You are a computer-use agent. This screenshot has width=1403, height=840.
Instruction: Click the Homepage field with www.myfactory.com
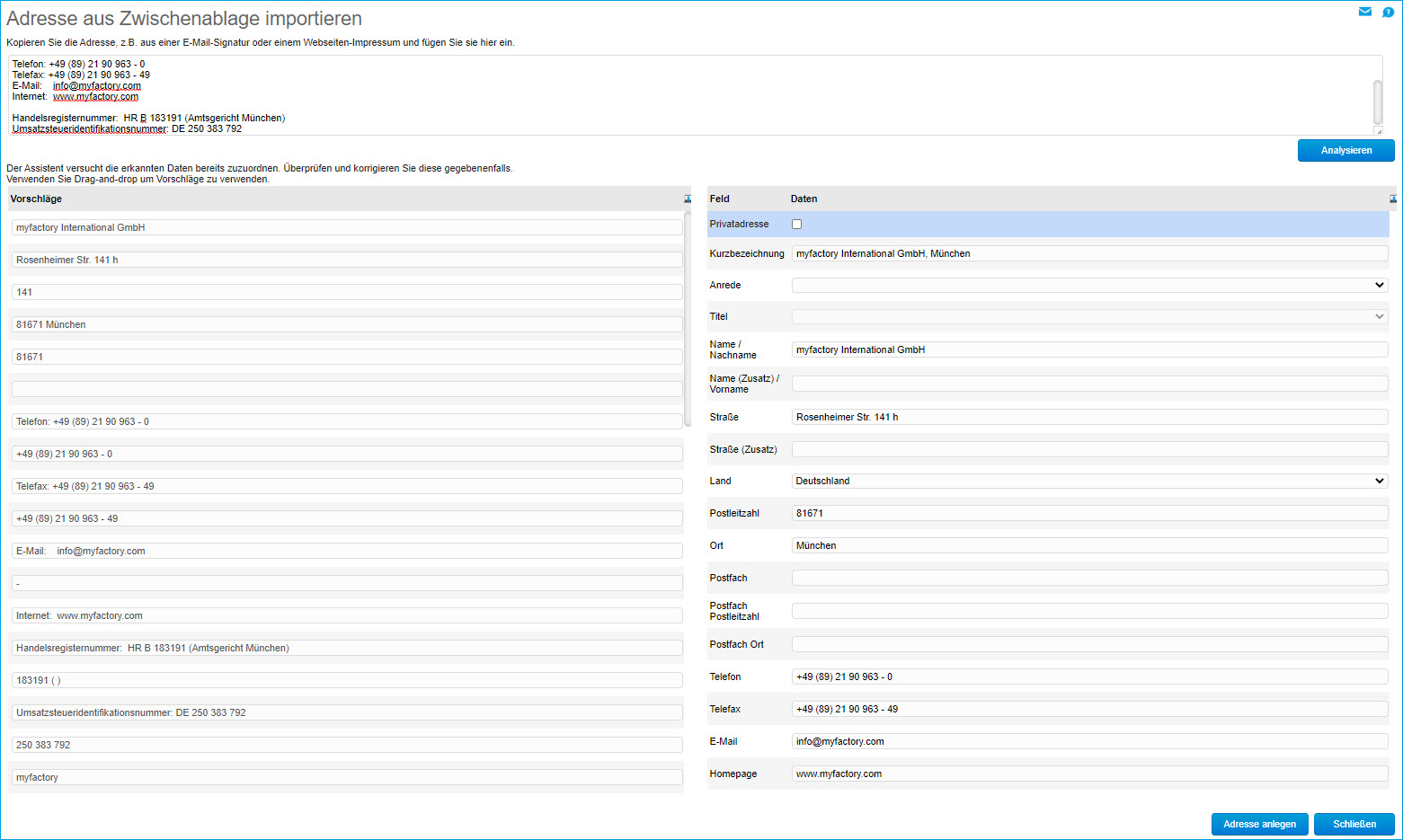pos(1089,774)
